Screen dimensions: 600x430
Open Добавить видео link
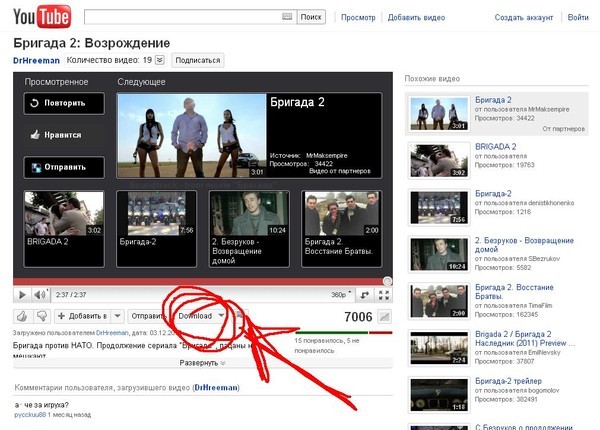[416, 17]
